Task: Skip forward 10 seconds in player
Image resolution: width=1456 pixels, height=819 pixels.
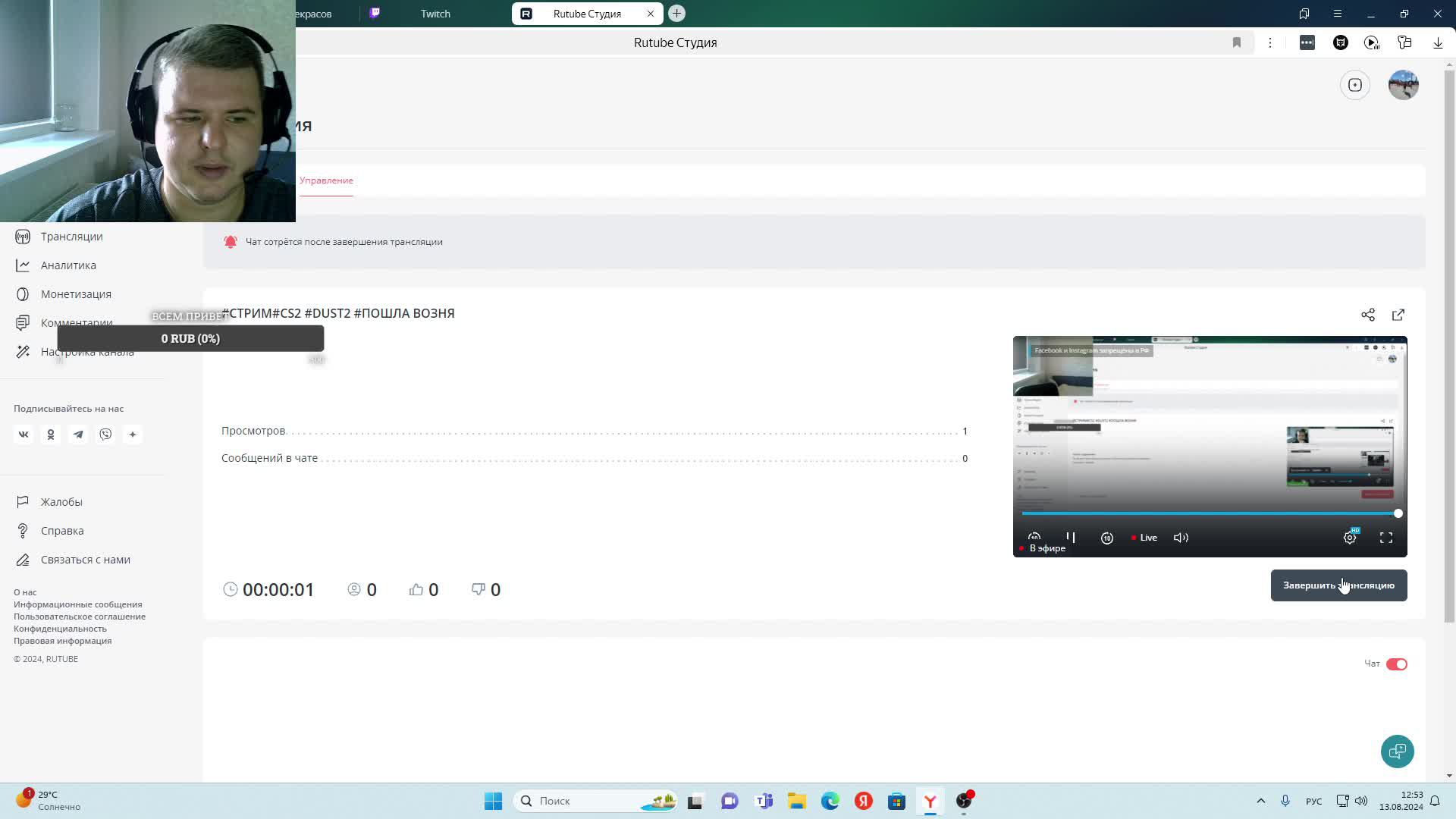Action: 1106,538
